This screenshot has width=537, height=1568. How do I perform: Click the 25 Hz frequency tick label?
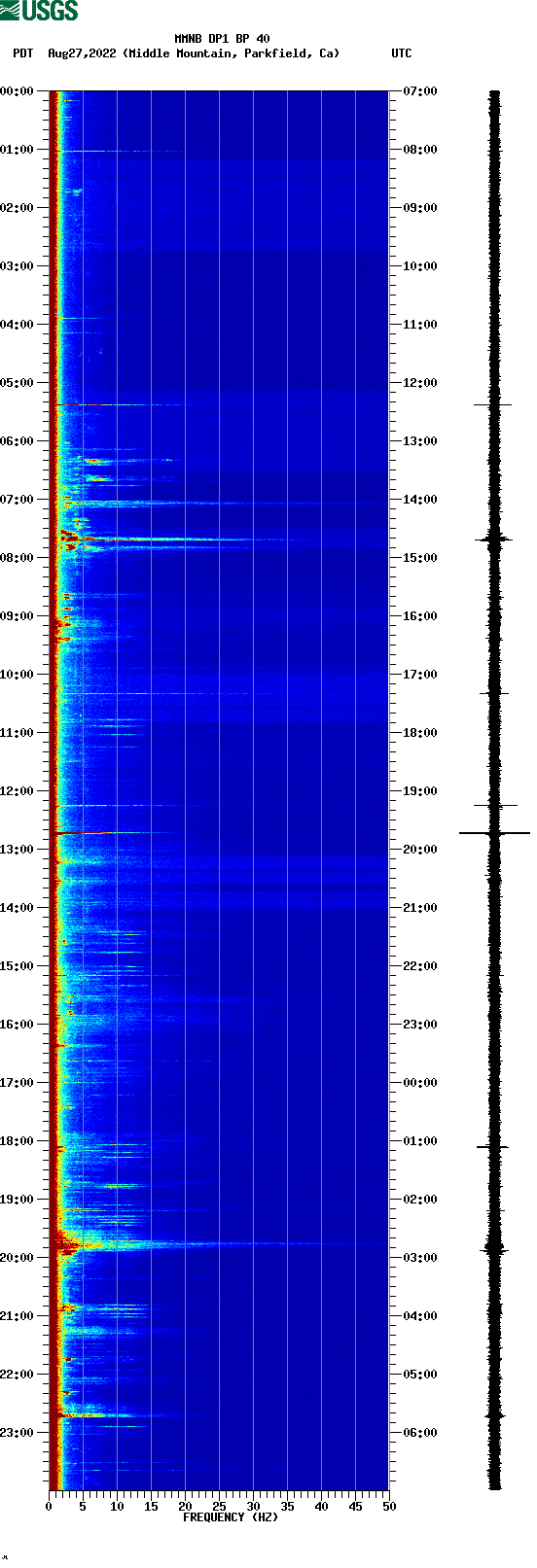pos(219,1507)
